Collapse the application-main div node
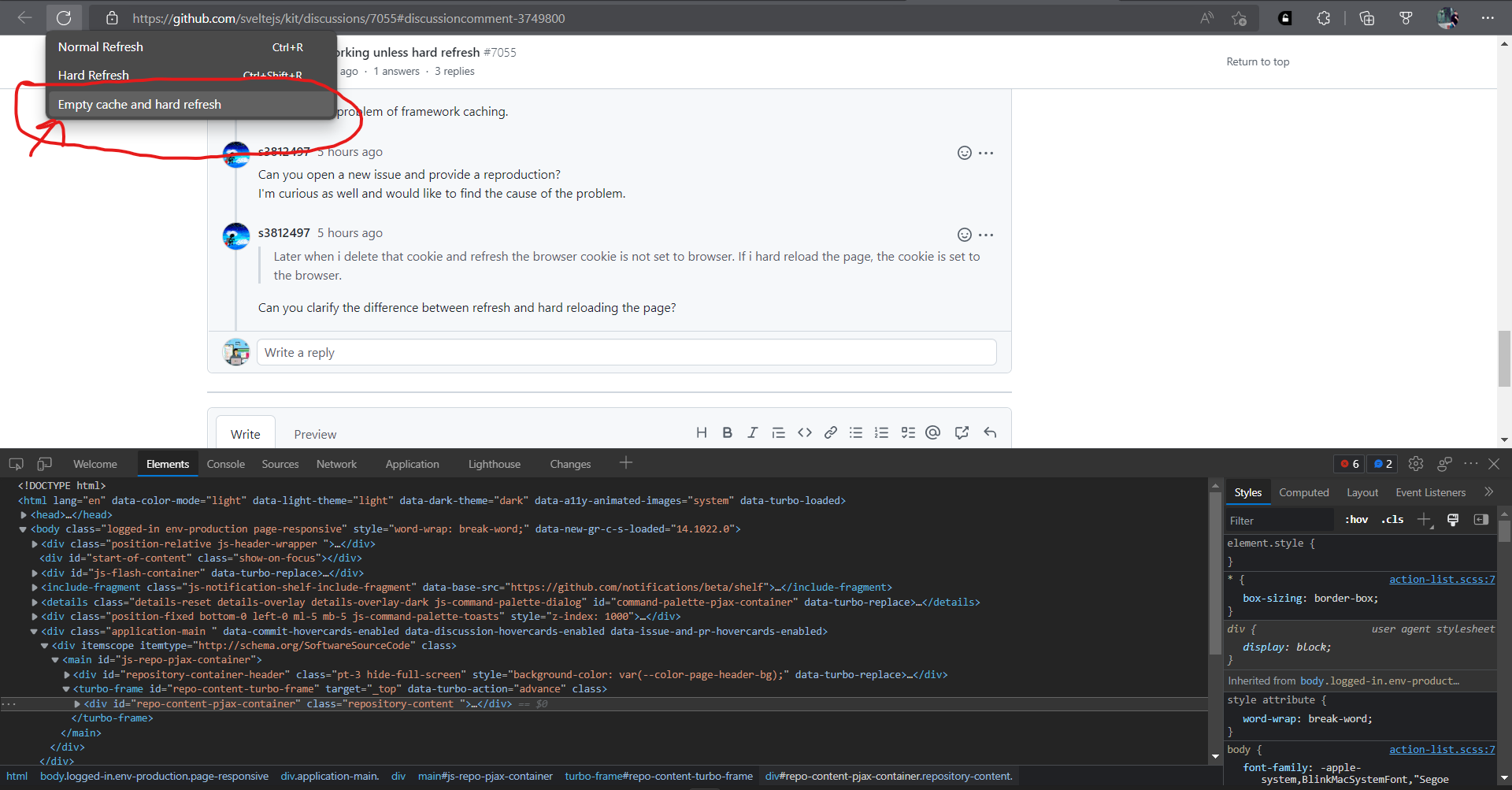This screenshot has height=790, width=1512. click(x=35, y=632)
